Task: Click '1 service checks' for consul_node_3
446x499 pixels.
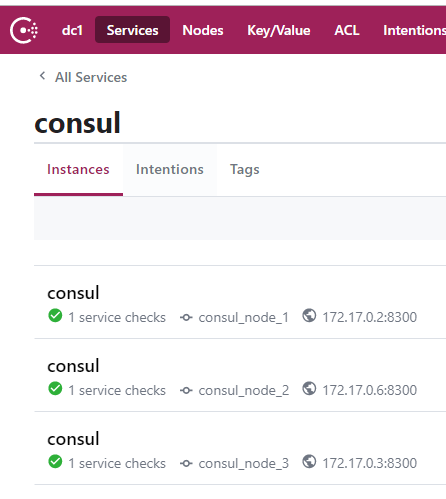Action: [x=117, y=463]
